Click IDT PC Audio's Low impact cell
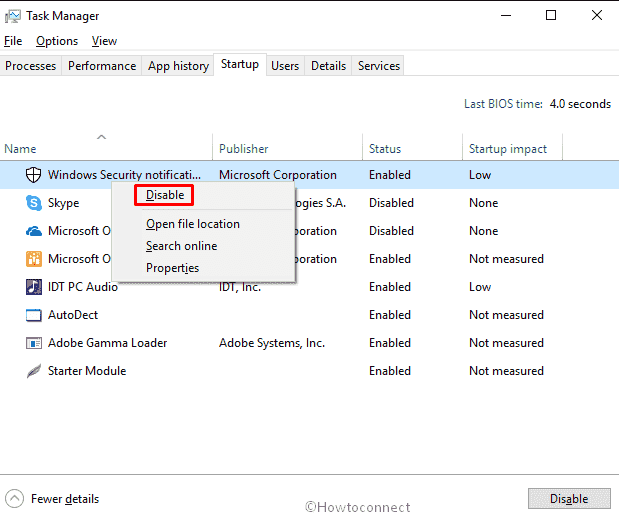 (x=480, y=287)
